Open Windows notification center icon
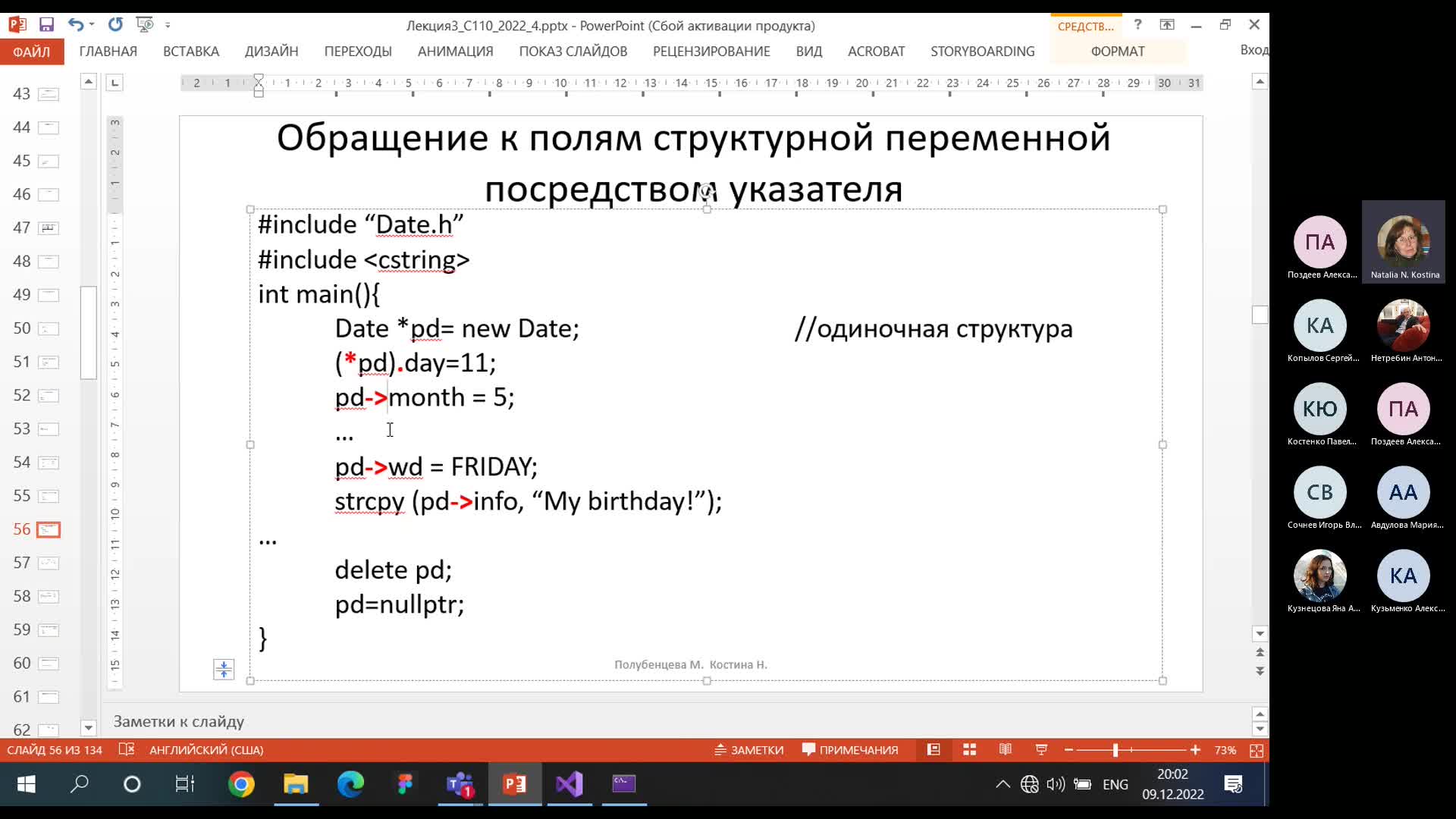1456x819 pixels. click(1234, 784)
